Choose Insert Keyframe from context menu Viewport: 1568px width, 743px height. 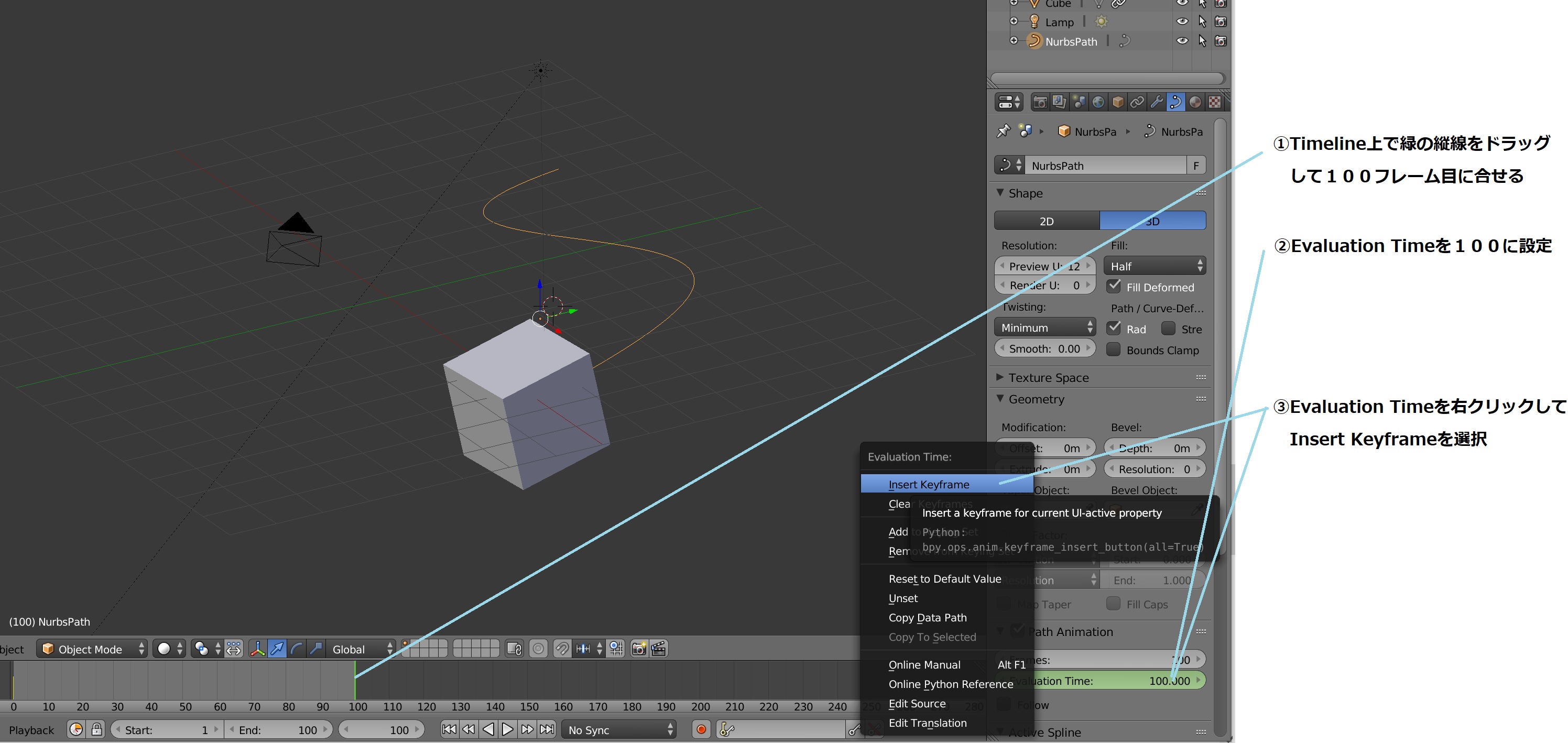click(947, 484)
